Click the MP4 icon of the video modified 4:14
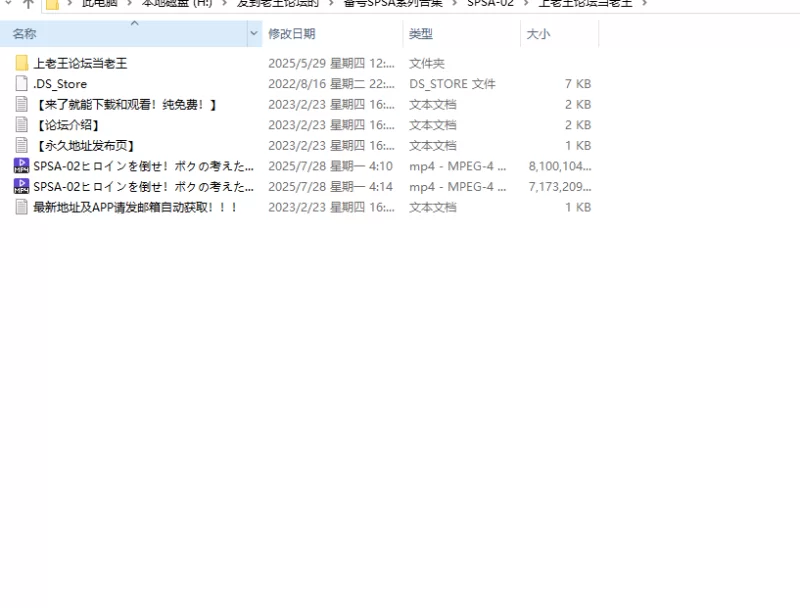 coord(21,187)
